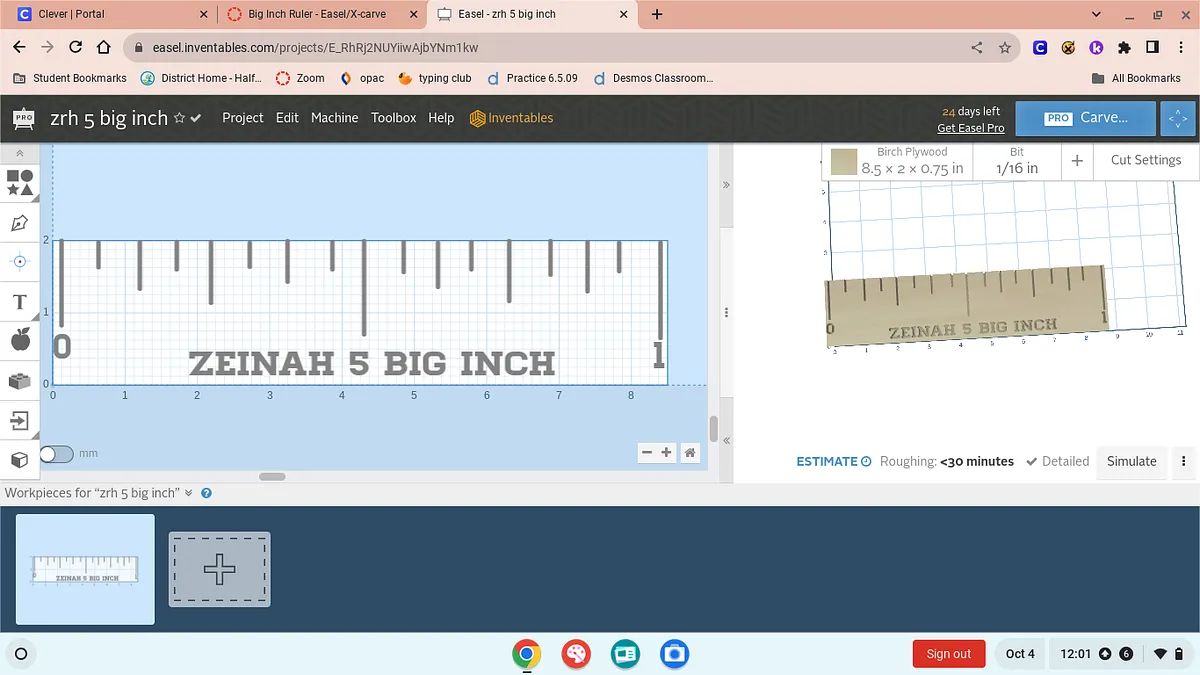Star the zrh 5 big inch project

coord(179,118)
